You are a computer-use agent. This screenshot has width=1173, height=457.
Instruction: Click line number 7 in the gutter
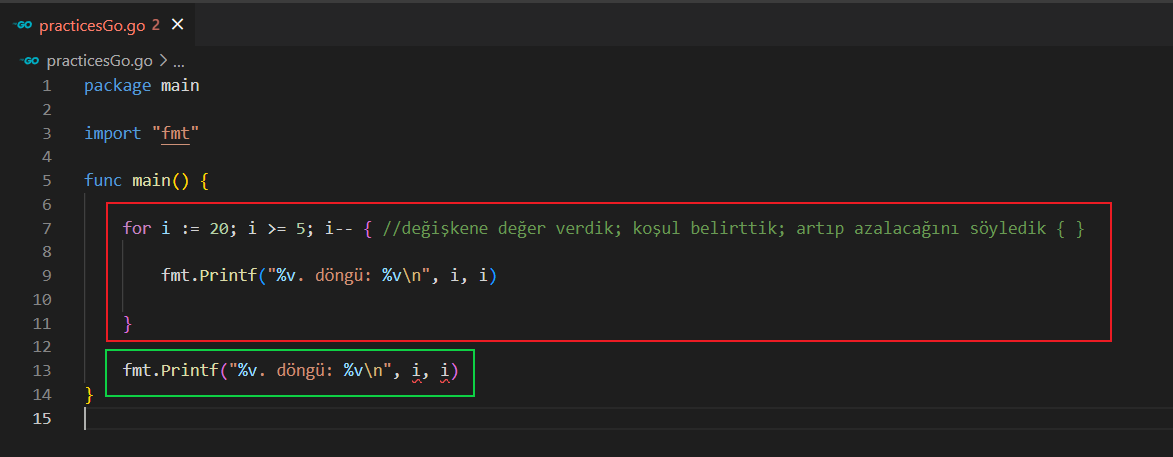click(x=46, y=228)
